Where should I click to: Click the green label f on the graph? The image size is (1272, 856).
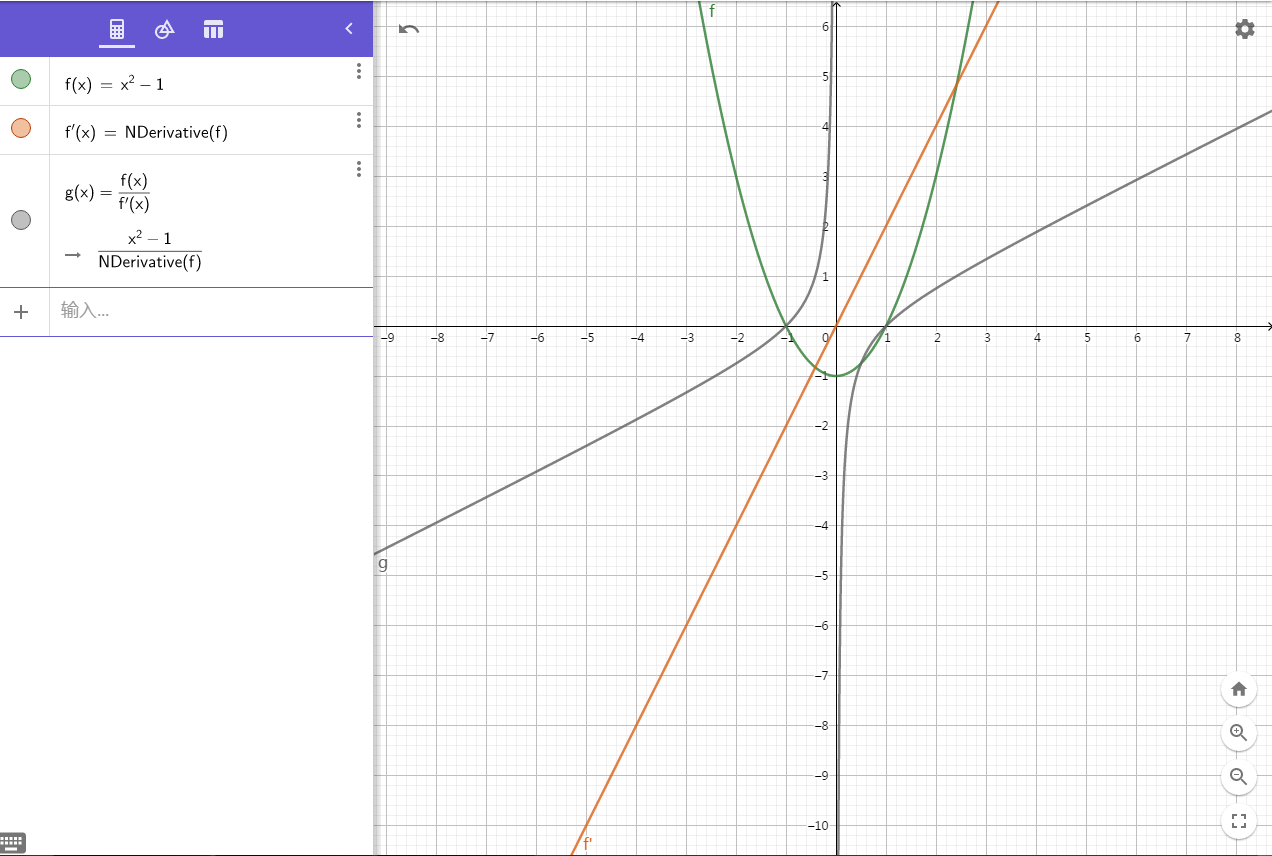712,11
